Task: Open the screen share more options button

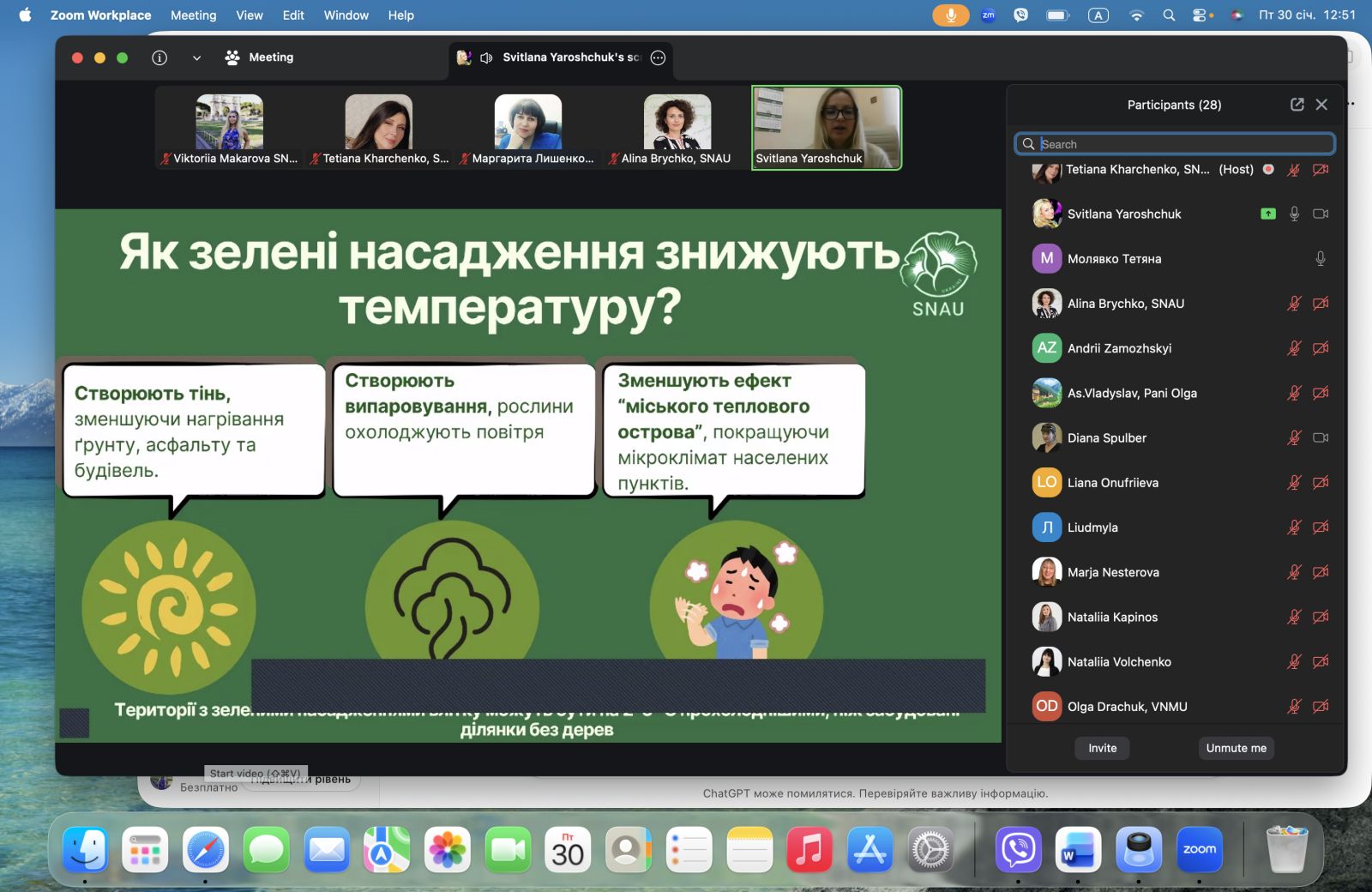Action: pyautogui.click(x=659, y=57)
